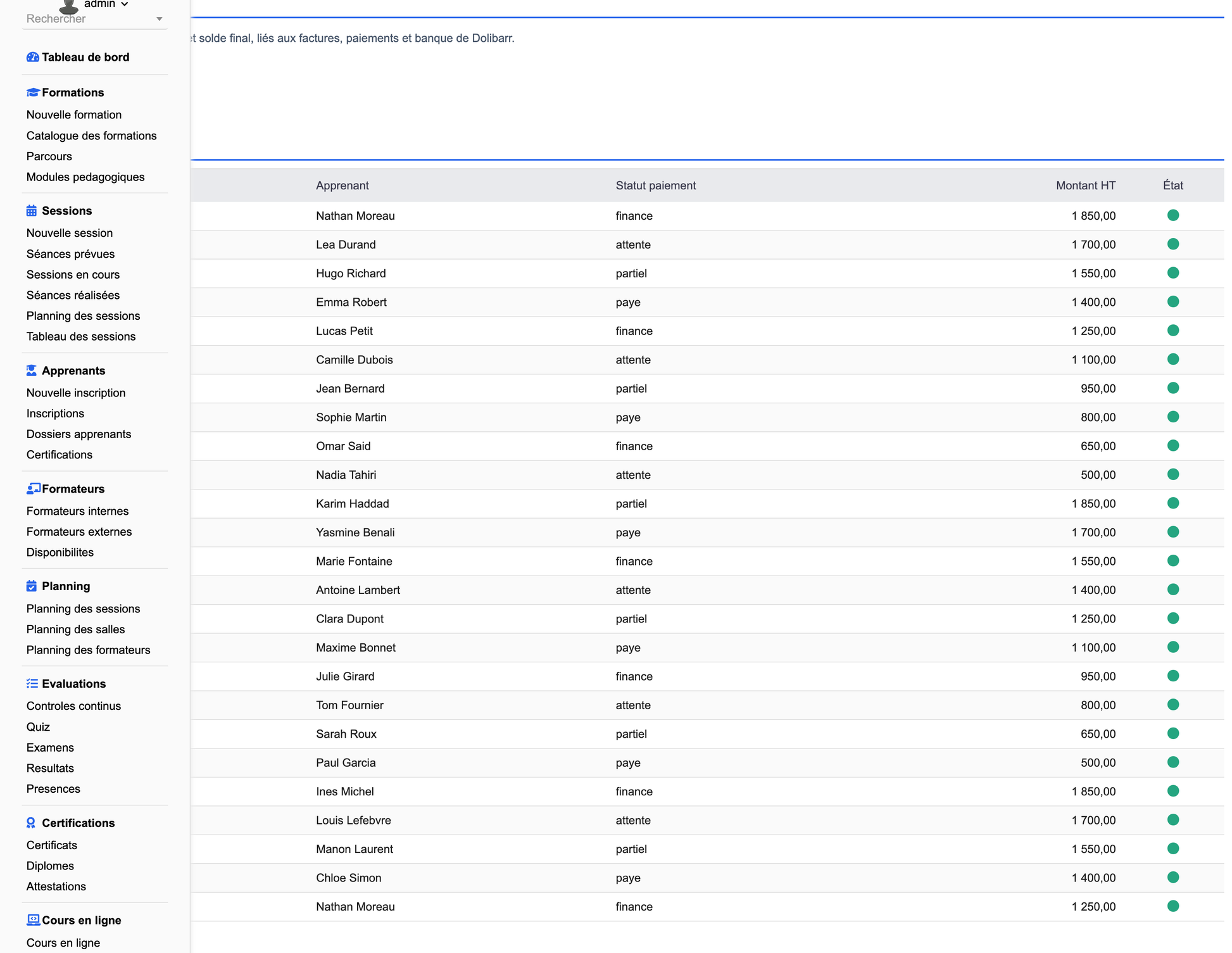Open Inscriptions list
This screenshot has height=953, width=1232.
[x=55, y=413]
